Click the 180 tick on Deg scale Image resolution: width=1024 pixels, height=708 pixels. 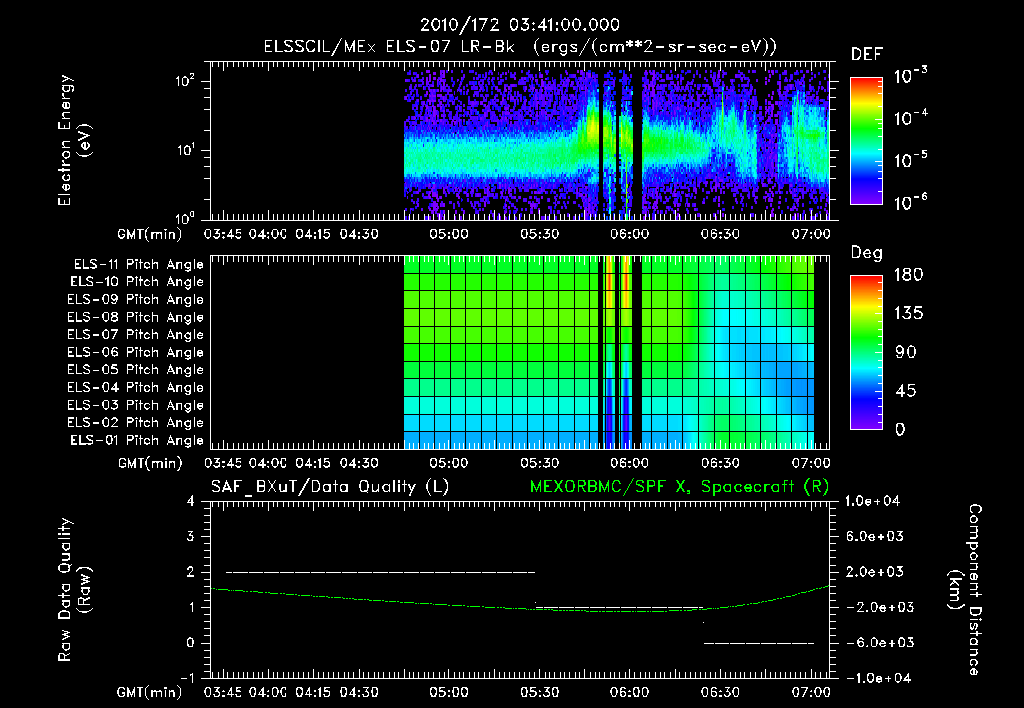[908, 275]
